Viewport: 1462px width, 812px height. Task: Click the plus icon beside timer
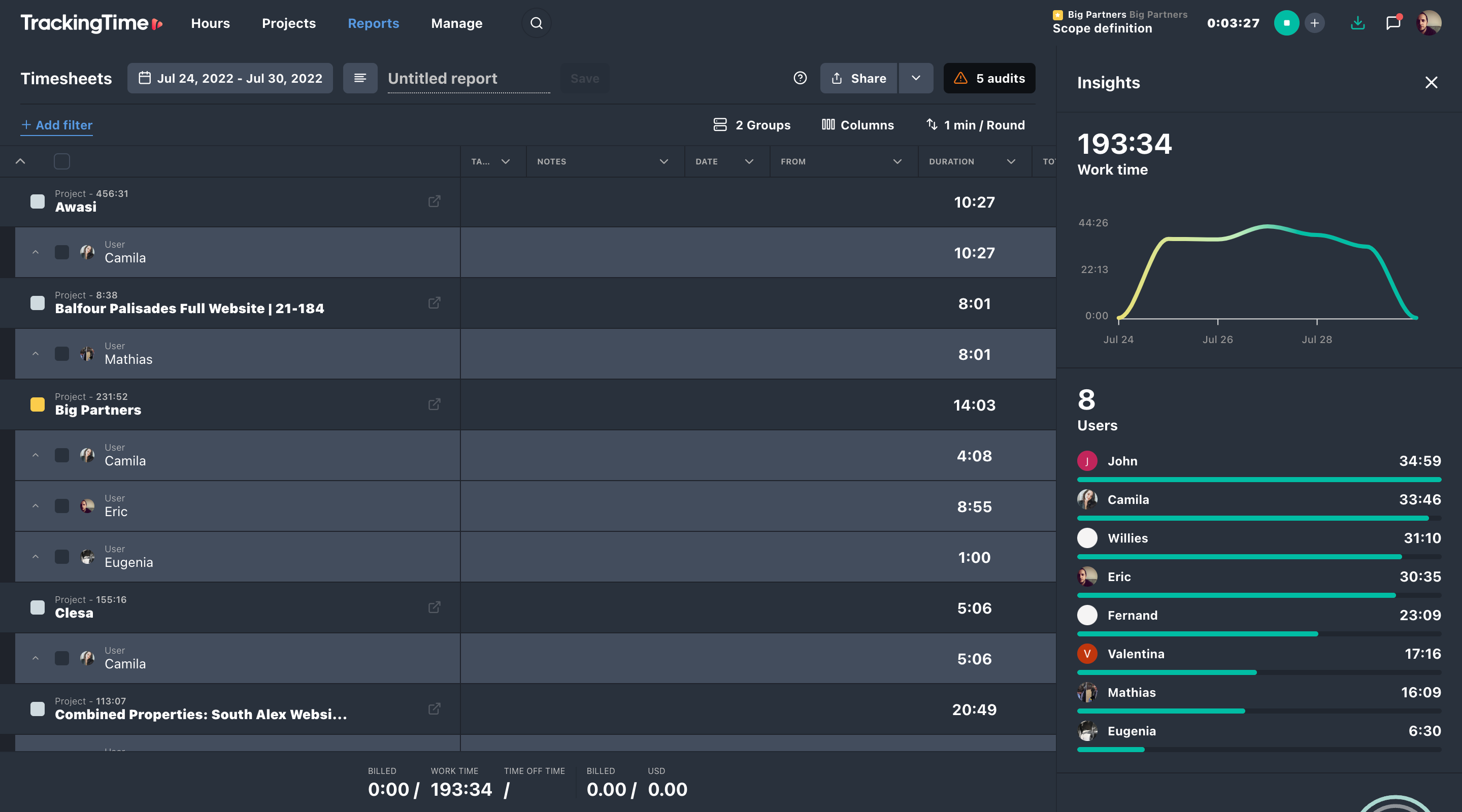[x=1314, y=23]
